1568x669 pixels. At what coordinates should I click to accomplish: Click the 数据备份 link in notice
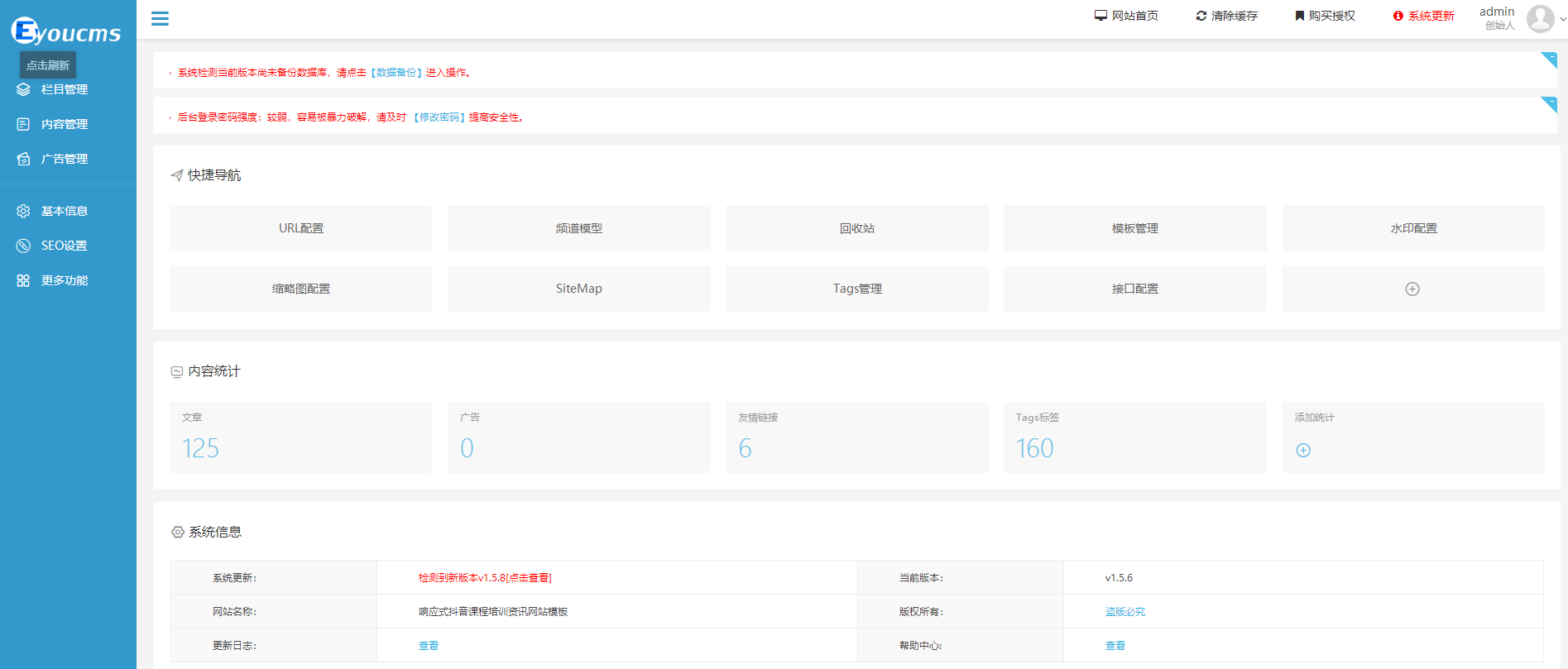(x=396, y=73)
